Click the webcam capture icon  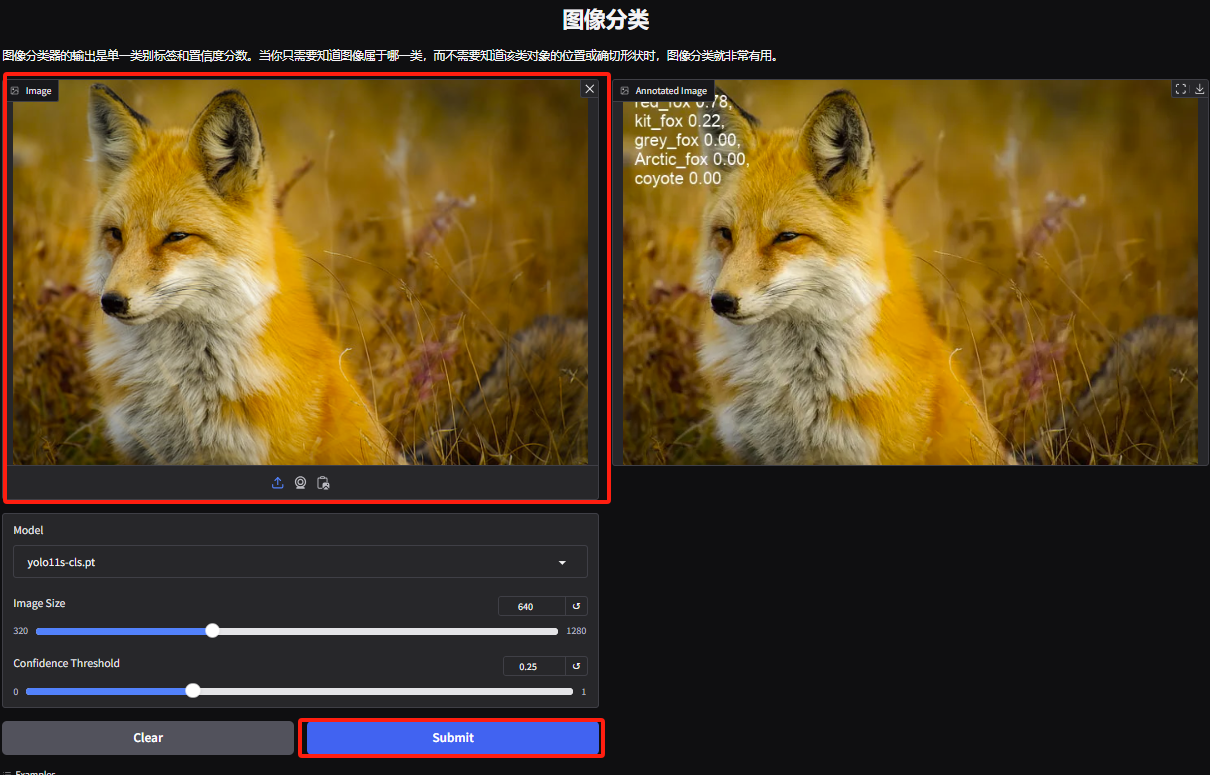pyautogui.click(x=300, y=483)
